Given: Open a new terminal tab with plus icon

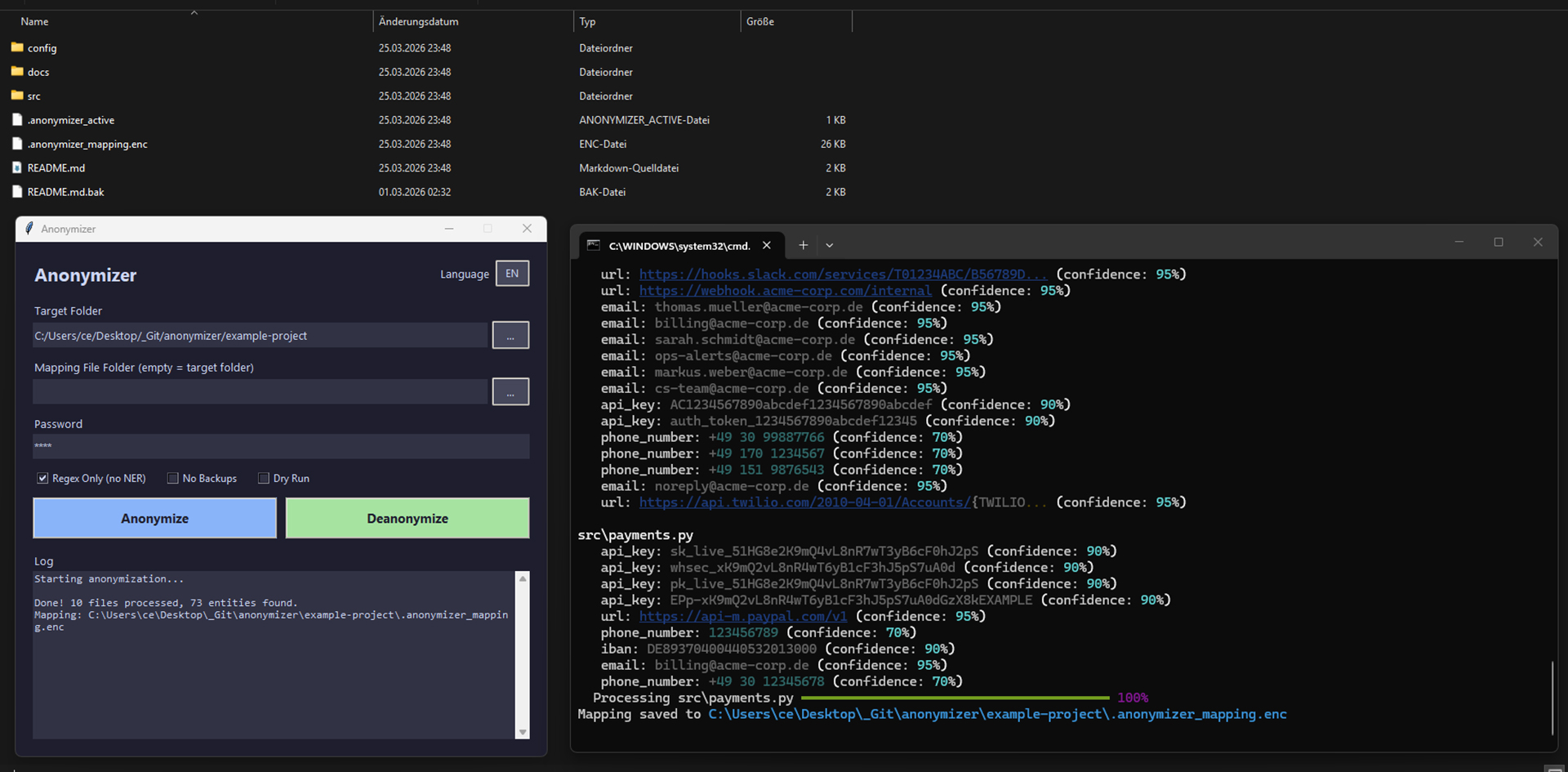Looking at the screenshot, I should pyautogui.click(x=803, y=245).
